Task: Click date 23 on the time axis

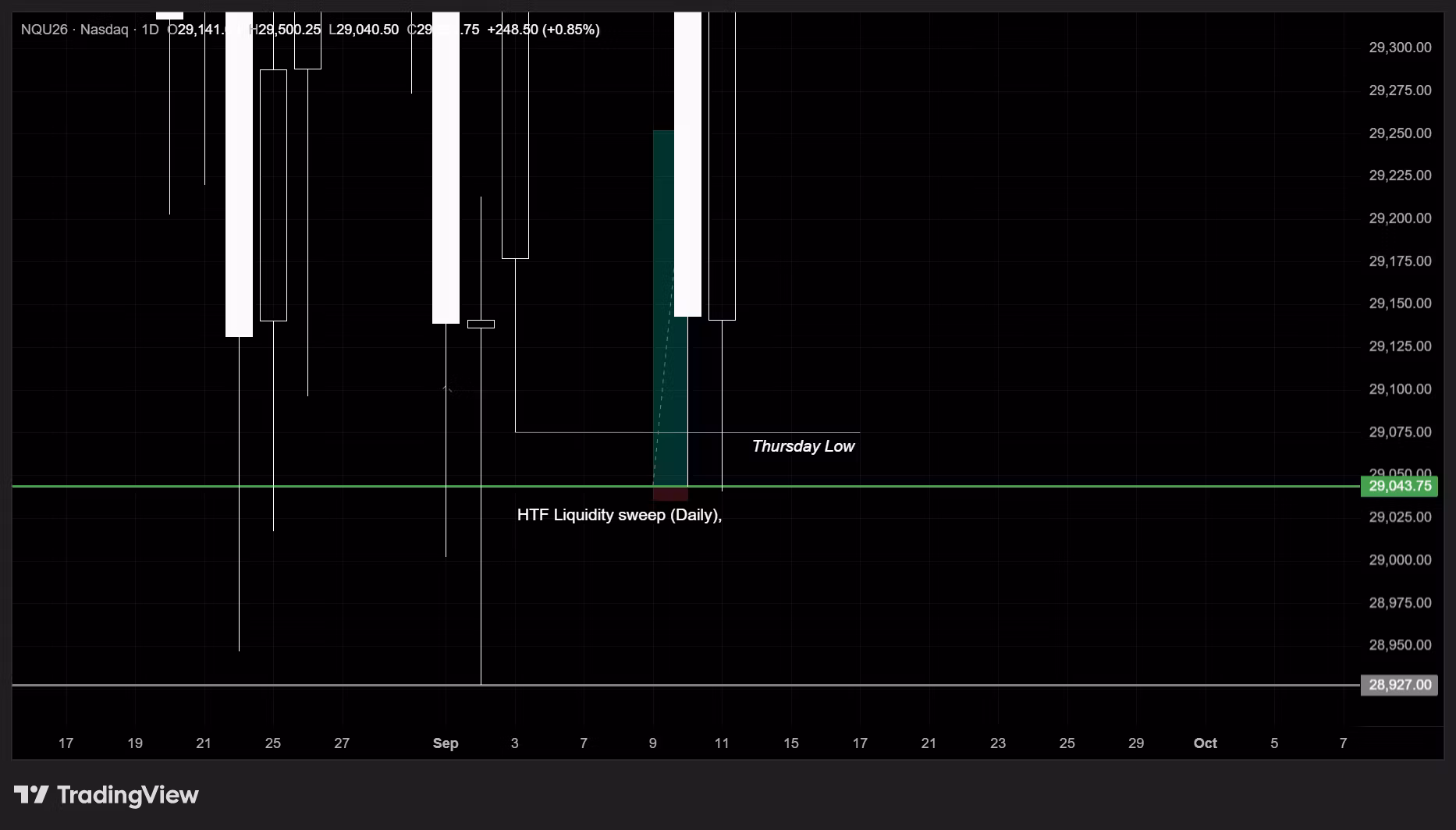Action: click(998, 743)
